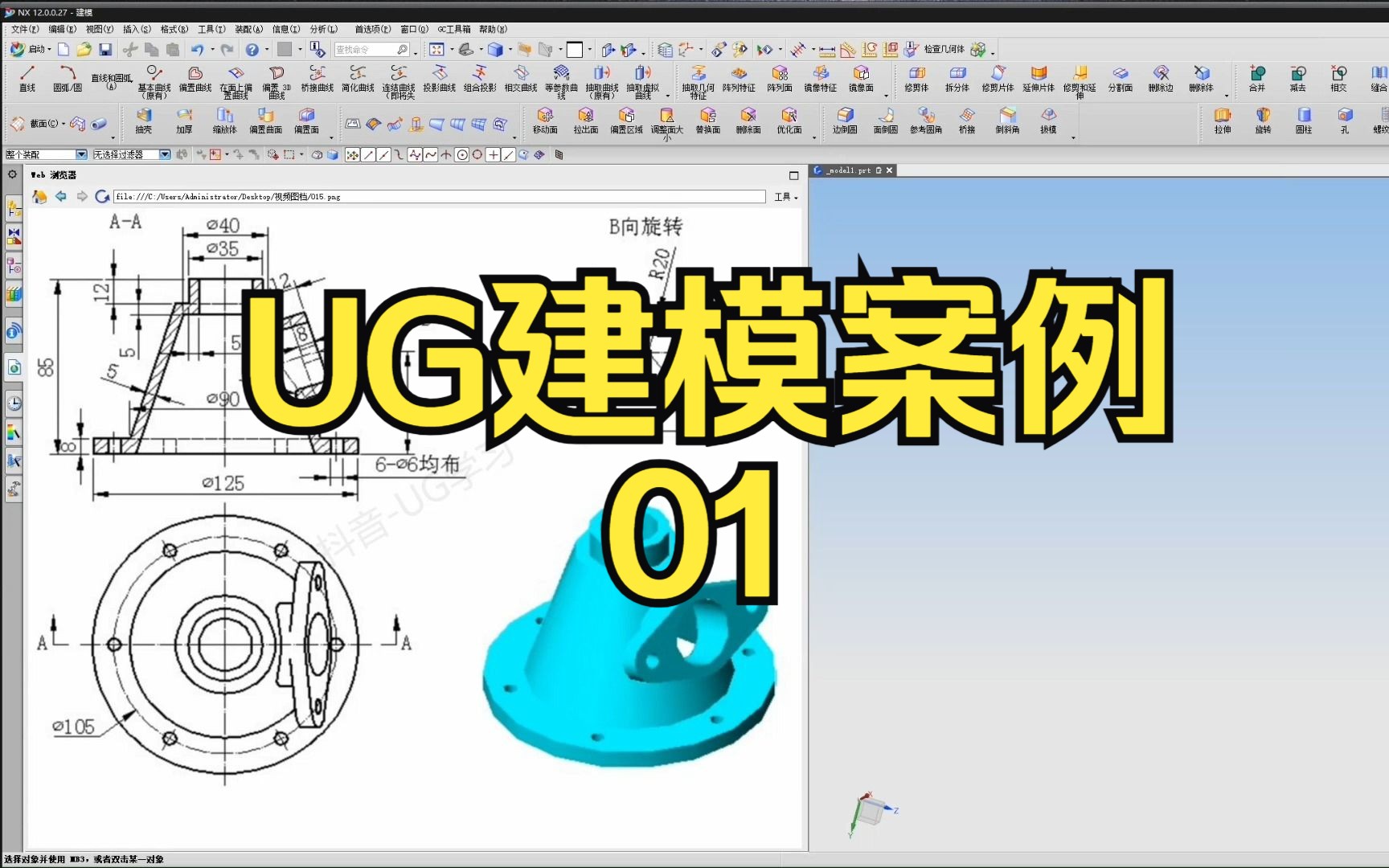Click the browser back arrow button

pos(61,196)
